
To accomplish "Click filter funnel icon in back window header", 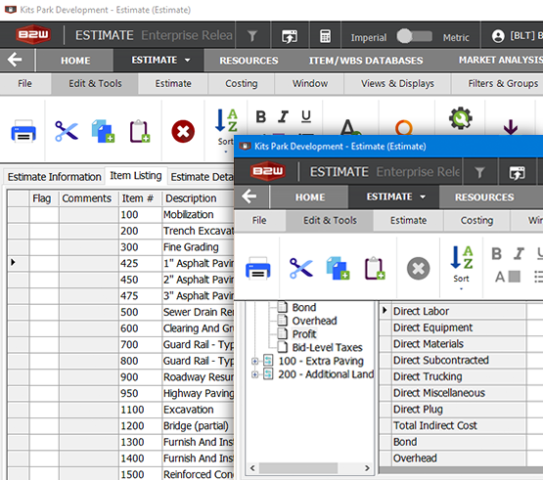I will (x=252, y=36).
